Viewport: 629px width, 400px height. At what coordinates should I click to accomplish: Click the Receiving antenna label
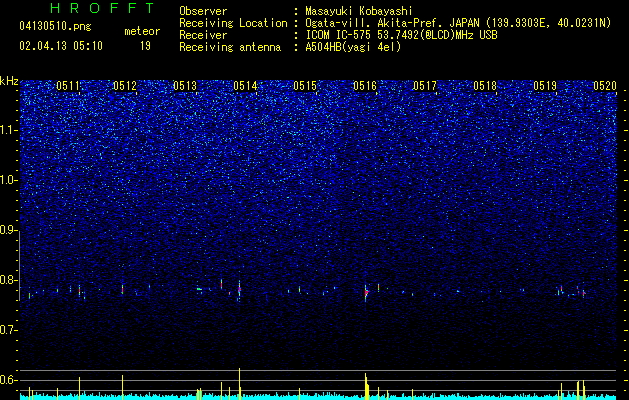230,47
